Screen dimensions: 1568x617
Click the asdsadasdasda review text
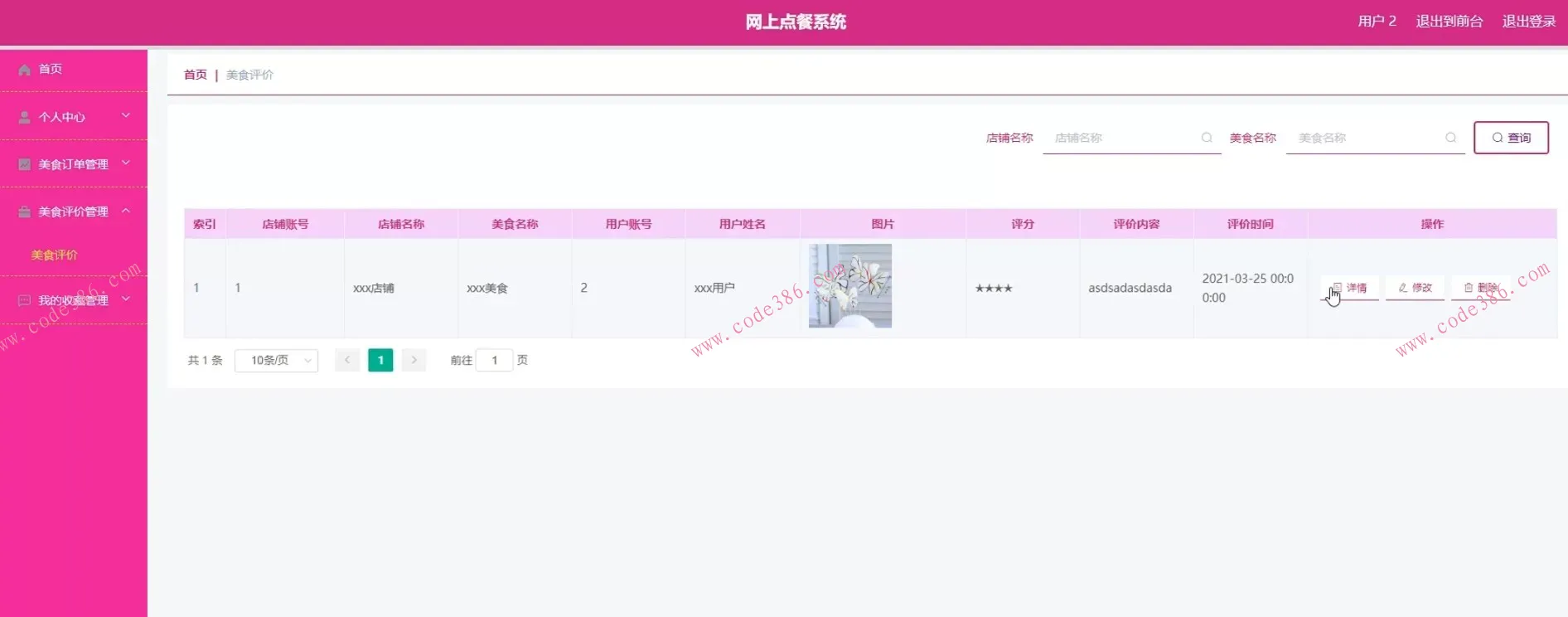1130,288
